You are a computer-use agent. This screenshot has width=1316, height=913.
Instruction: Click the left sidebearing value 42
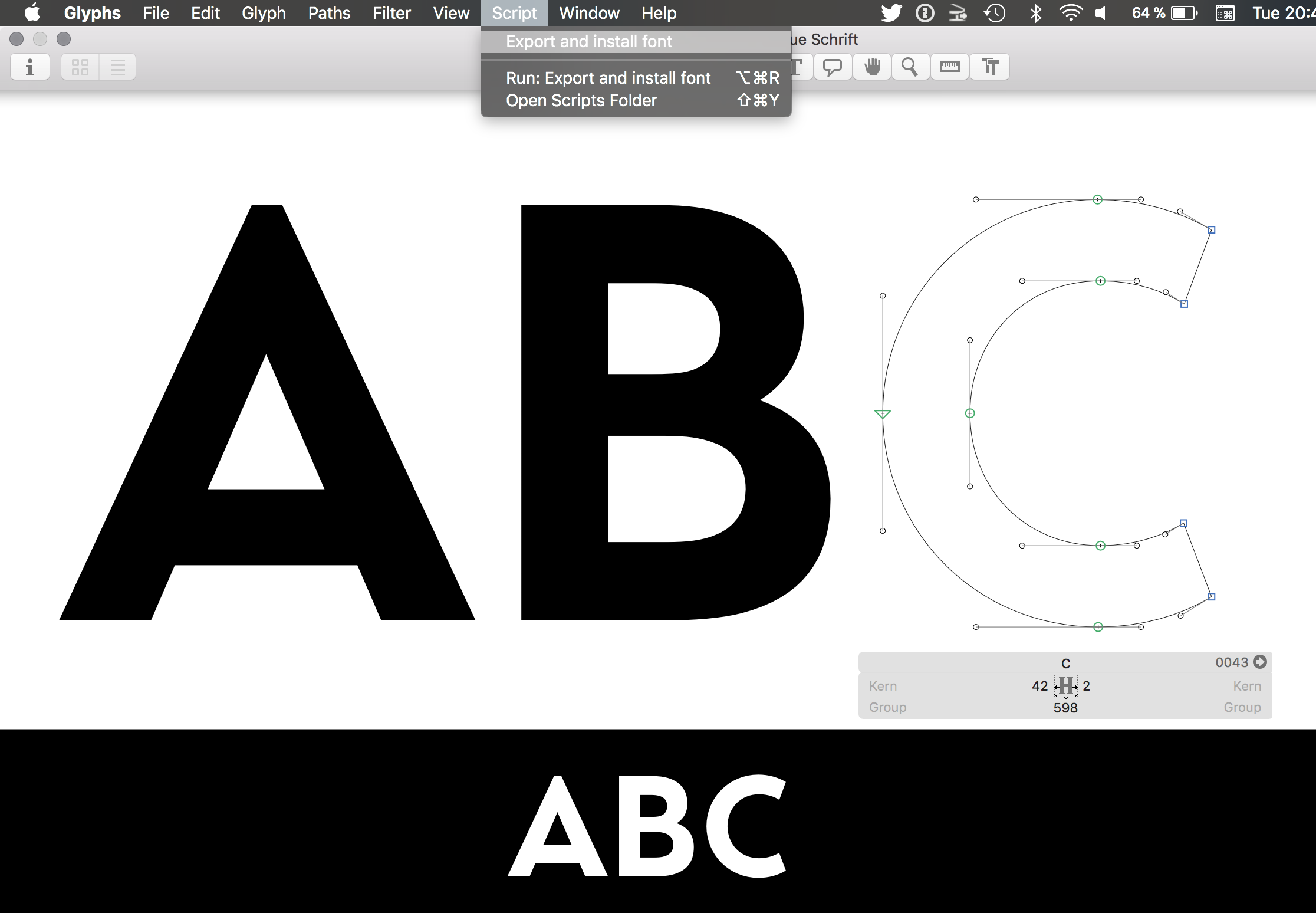tap(1039, 686)
